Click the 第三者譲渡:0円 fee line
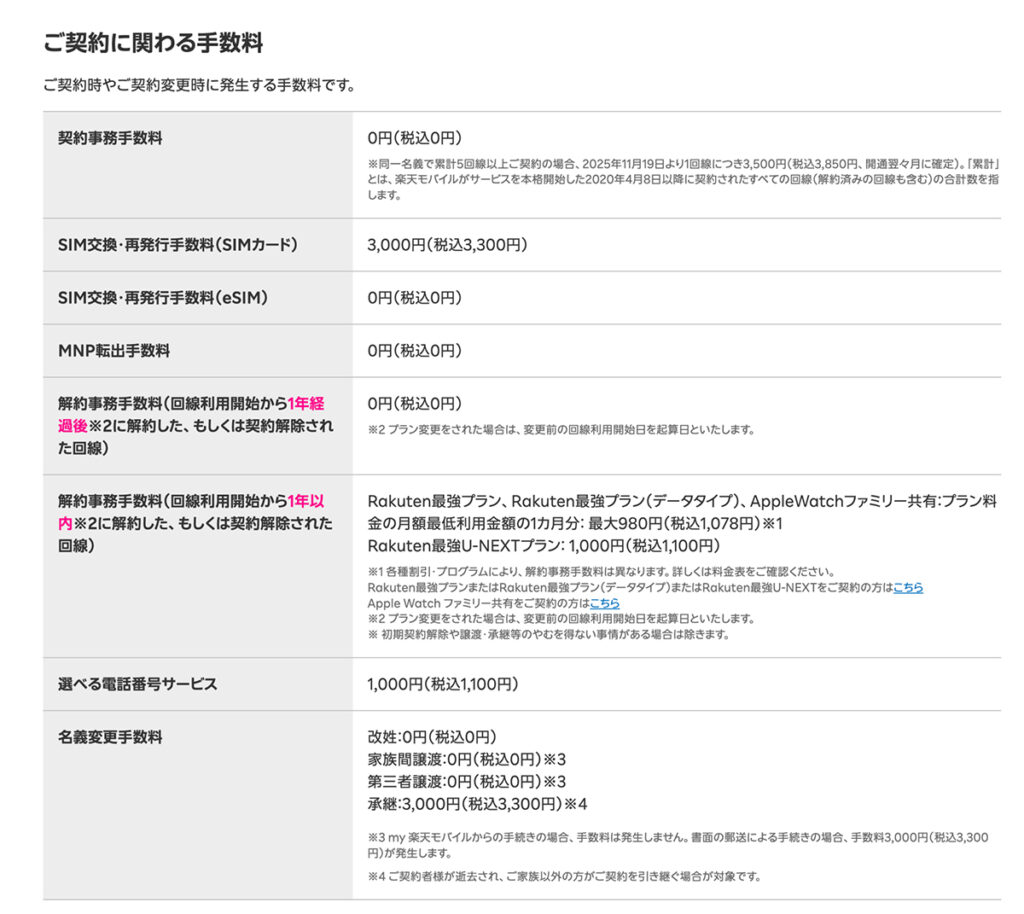1024x914 pixels. (465, 782)
